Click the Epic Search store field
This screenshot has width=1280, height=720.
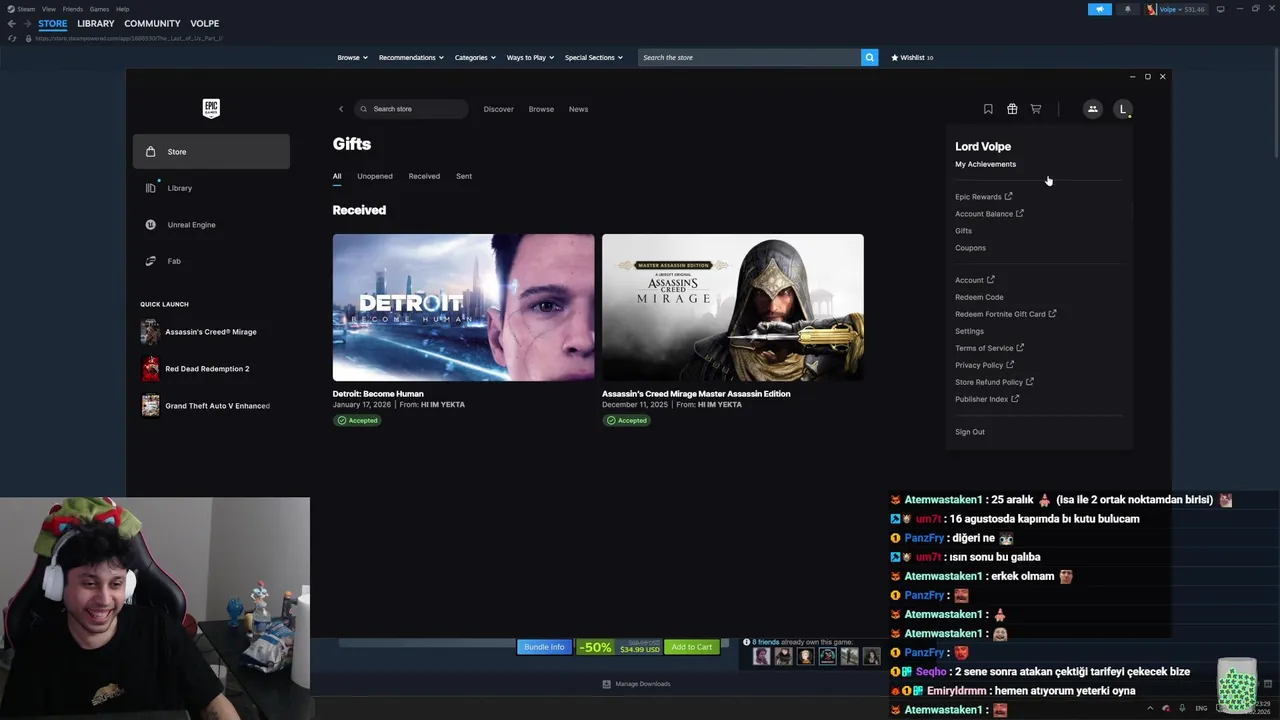coord(412,109)
